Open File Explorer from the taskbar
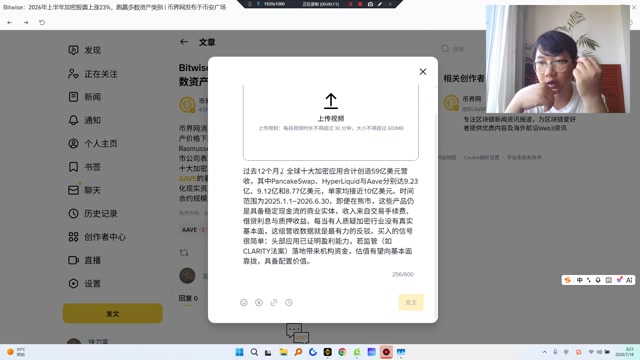640x360 pixels. [283, 352]
